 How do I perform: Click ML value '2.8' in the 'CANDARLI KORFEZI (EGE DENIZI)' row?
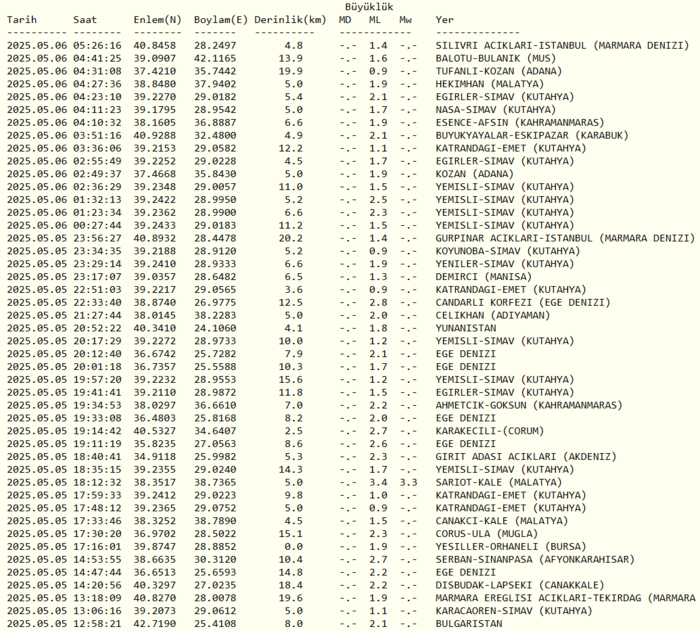[x=378, y=303]
